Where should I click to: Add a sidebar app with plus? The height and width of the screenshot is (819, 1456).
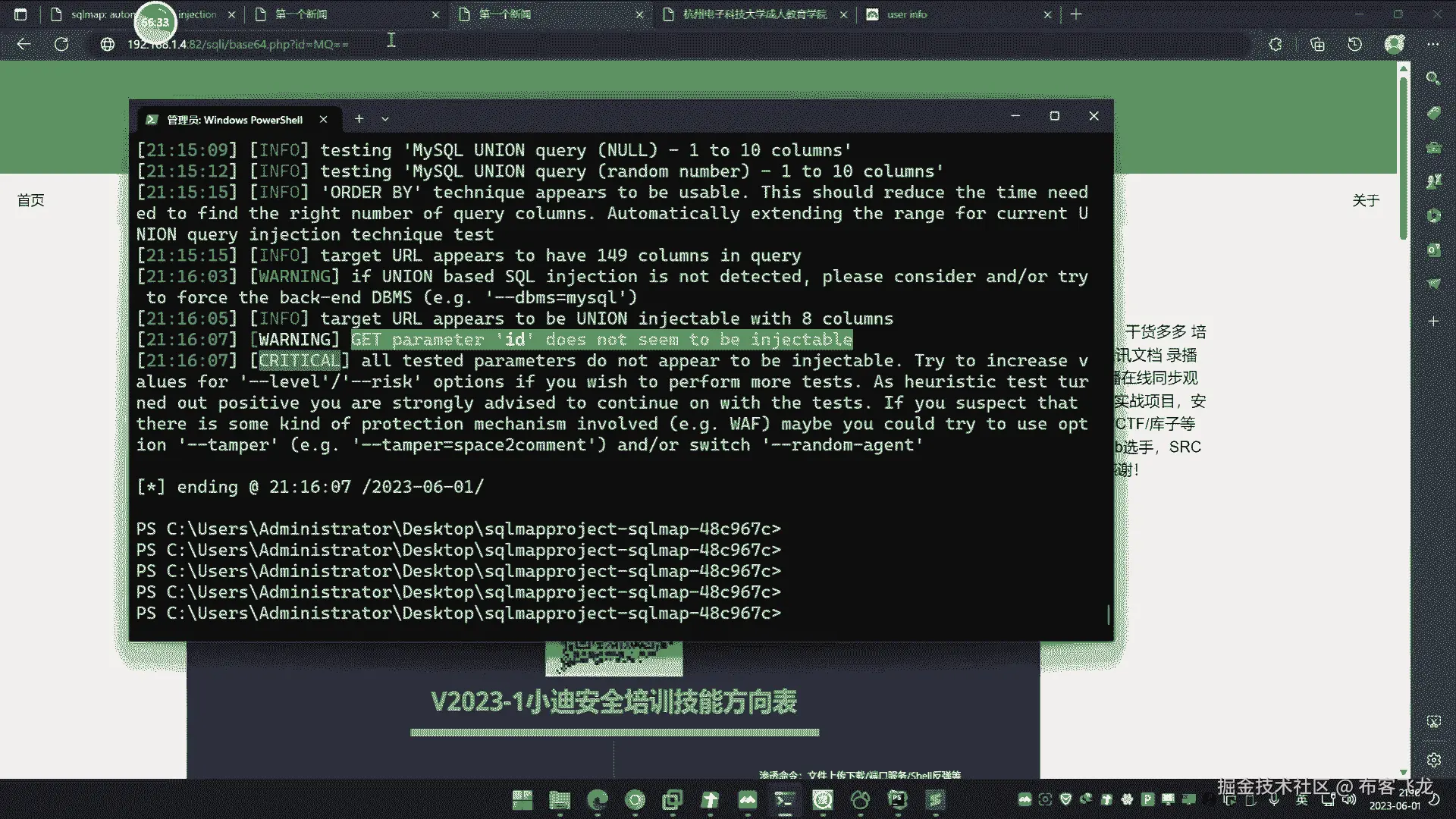tap(1432, 322)
